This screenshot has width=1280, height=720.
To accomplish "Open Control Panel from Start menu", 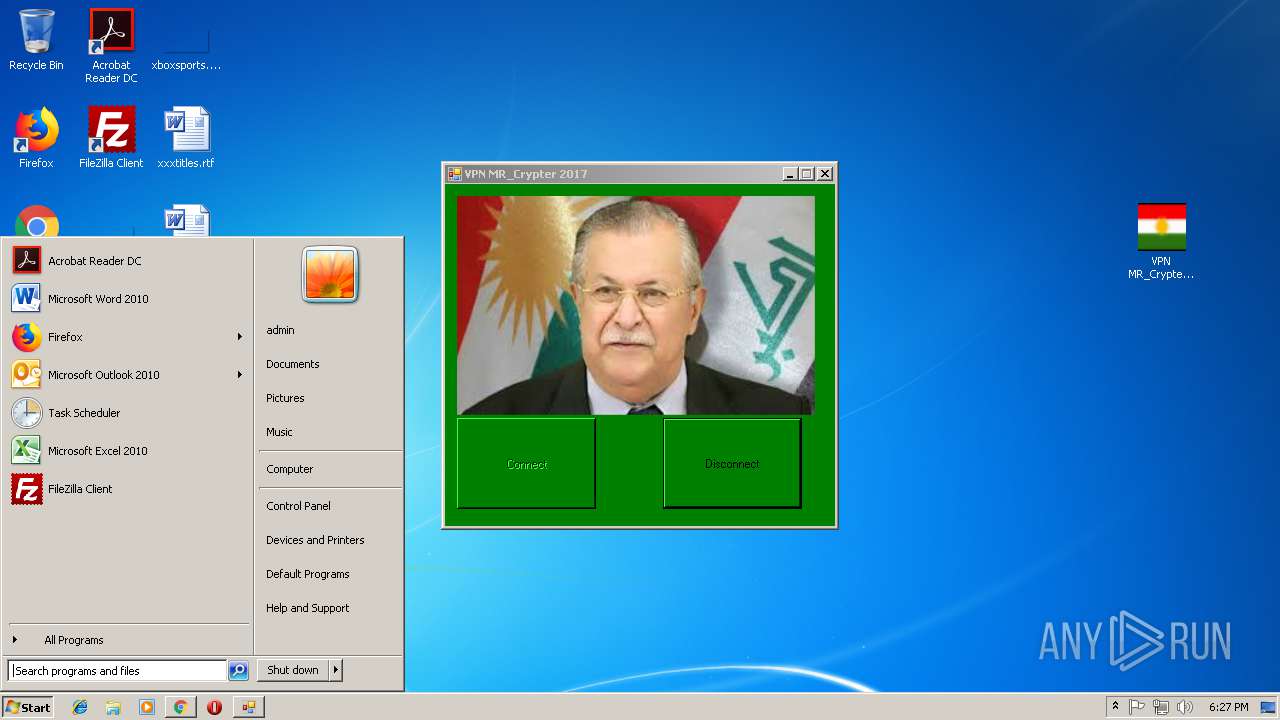I will [x=298, y=506].
